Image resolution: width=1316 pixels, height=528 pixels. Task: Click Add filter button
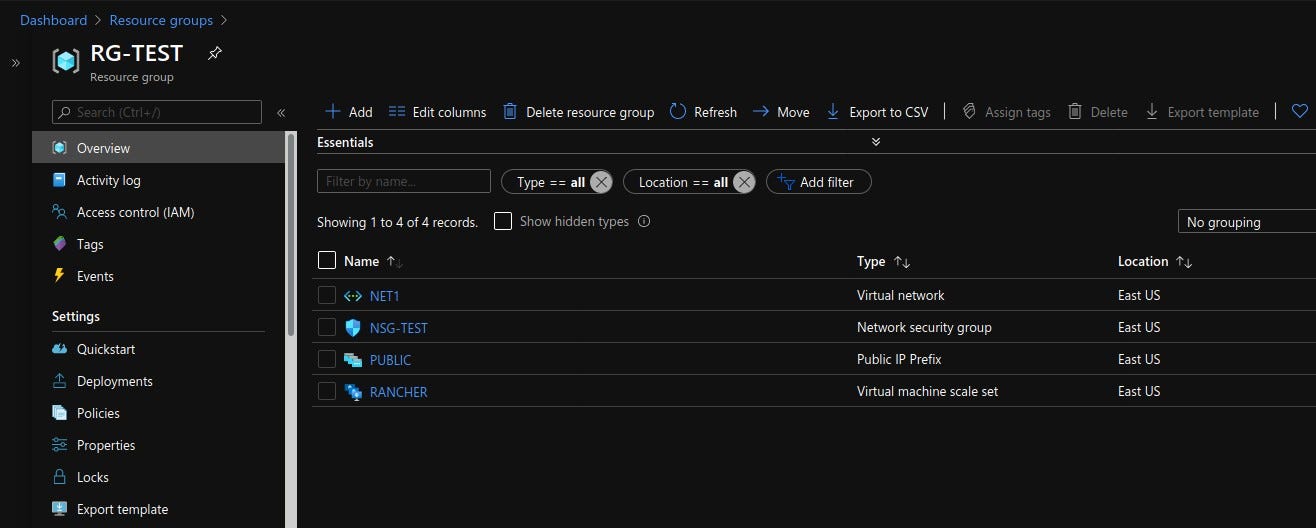819,182
